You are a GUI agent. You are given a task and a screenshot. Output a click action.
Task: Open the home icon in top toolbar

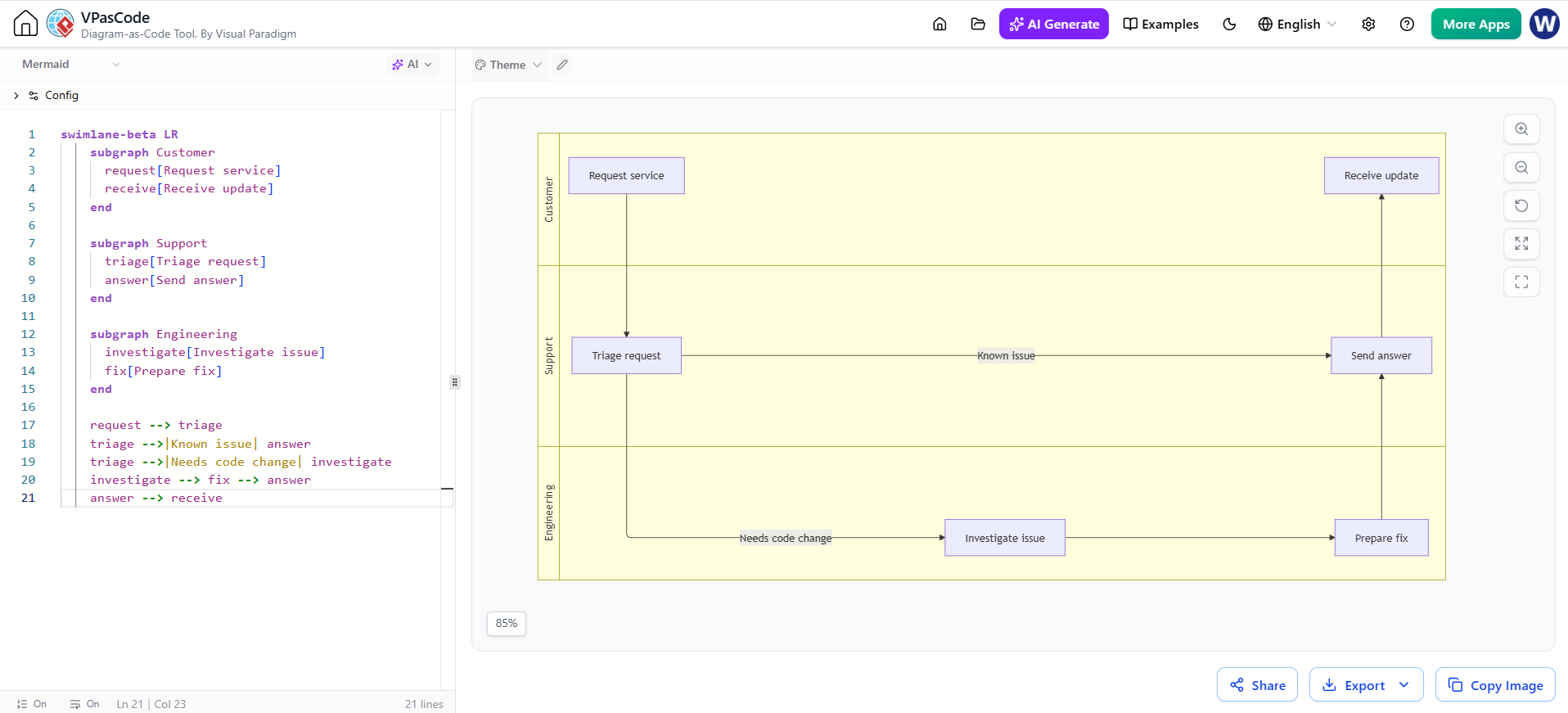click(939, 24)
